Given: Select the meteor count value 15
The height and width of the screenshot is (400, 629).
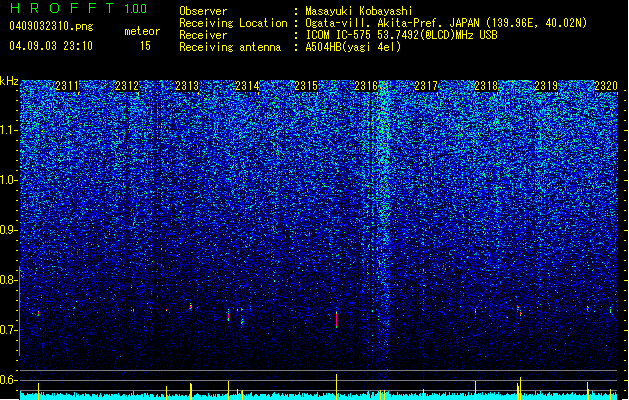Looking at the screenshot, I should coord(145,46).
